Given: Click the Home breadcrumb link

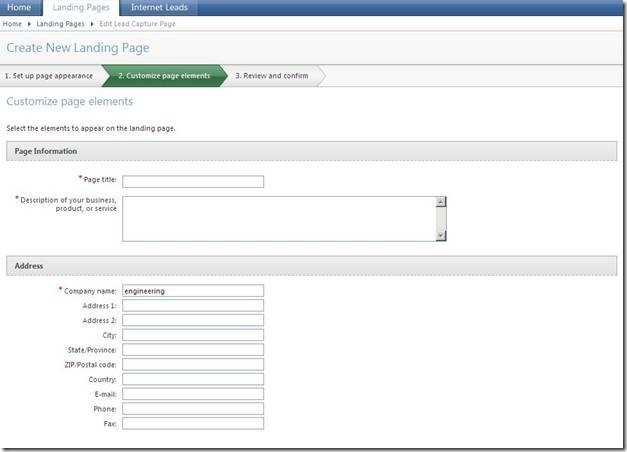Looking at the screenshot, I should 12,23.
